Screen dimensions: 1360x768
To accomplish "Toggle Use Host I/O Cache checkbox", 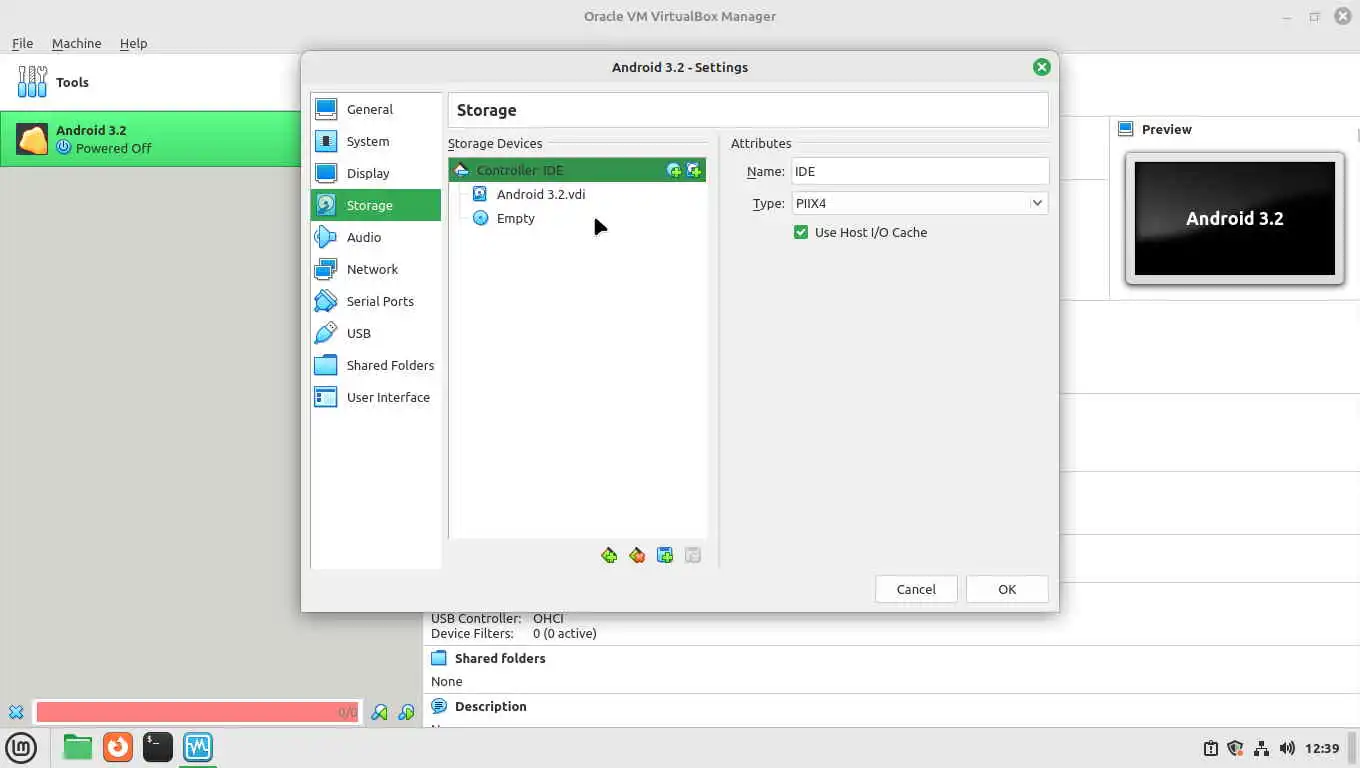I will click(x=801, y=232).
